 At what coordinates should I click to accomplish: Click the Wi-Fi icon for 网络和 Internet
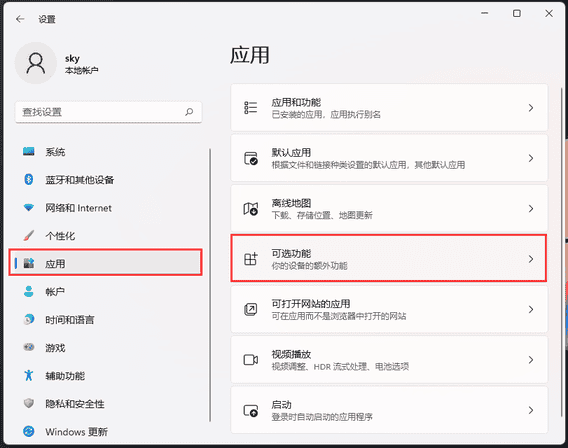29,208
